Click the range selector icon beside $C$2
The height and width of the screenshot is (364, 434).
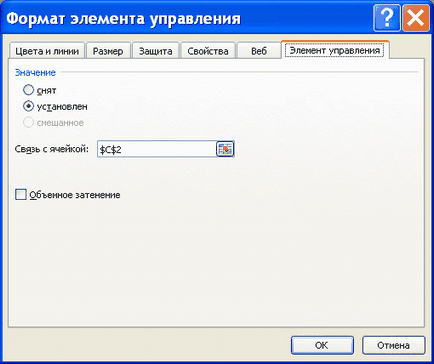click(225, 149)
